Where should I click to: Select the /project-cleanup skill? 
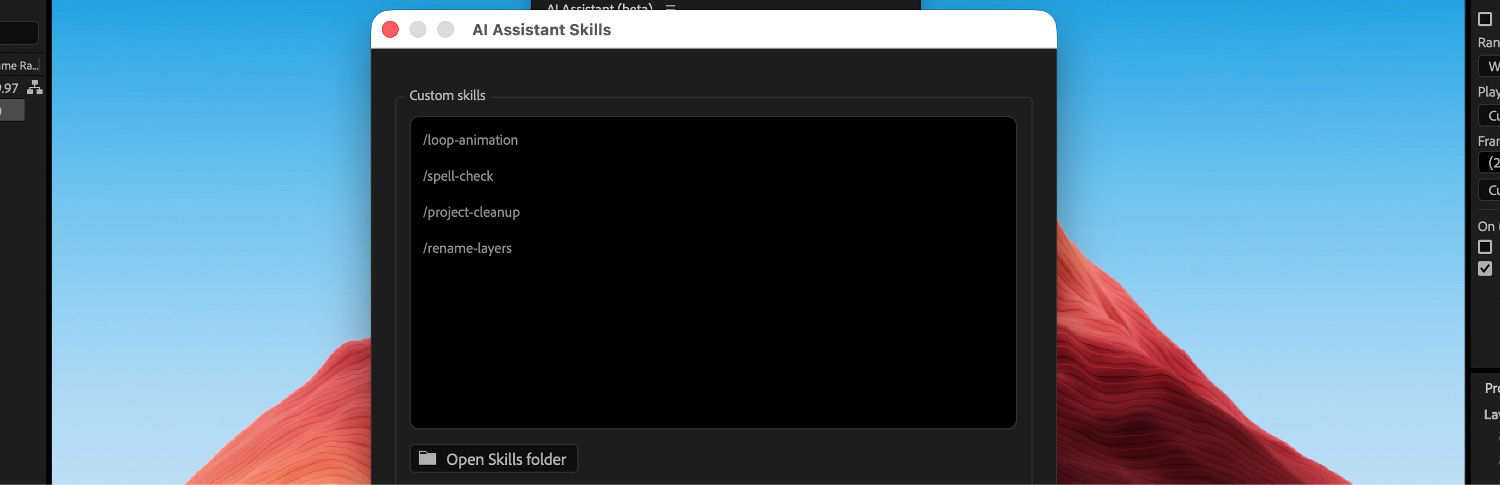471,212
